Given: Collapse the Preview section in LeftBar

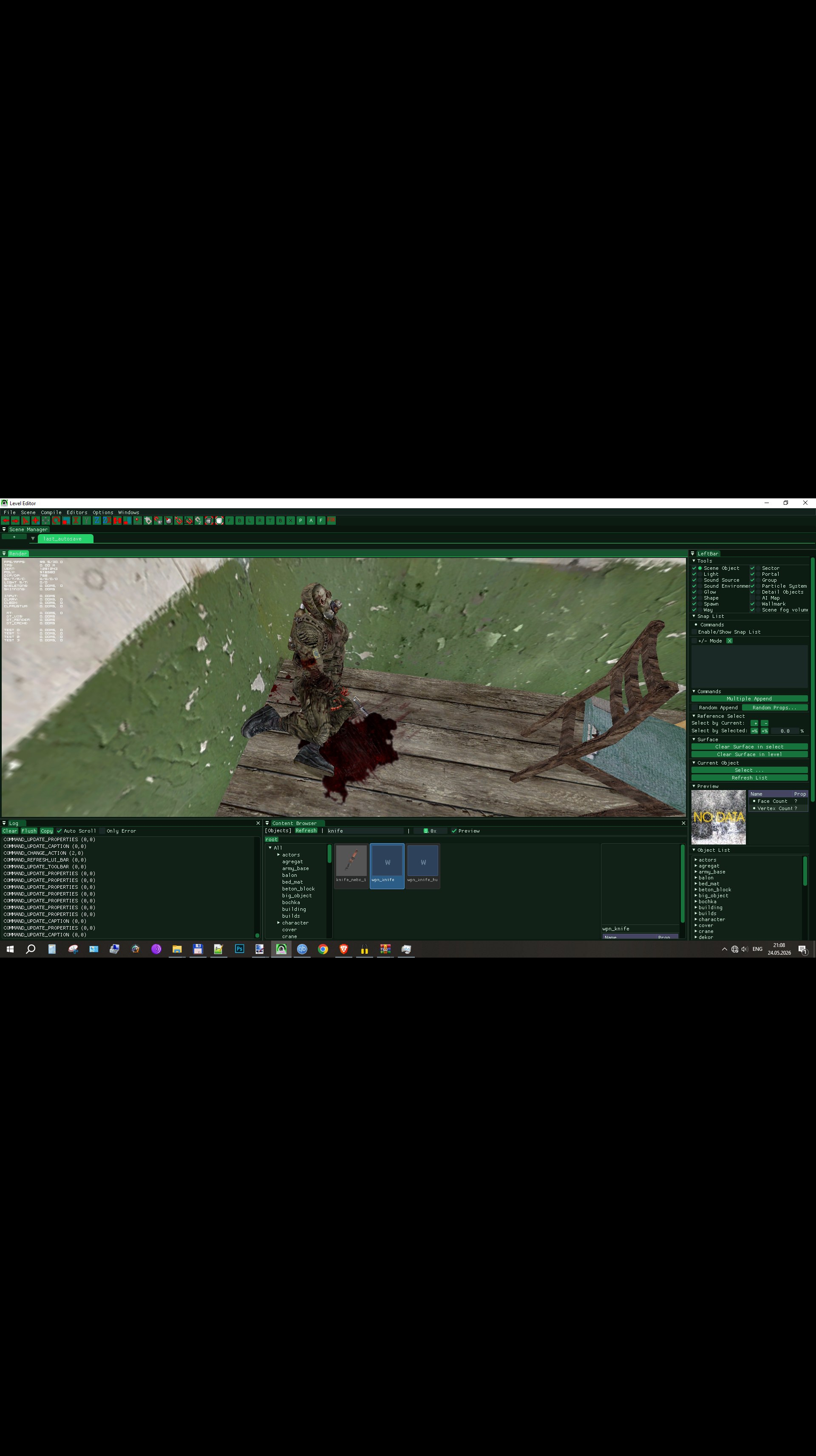Looking at the screenshot, I should 694,786.
